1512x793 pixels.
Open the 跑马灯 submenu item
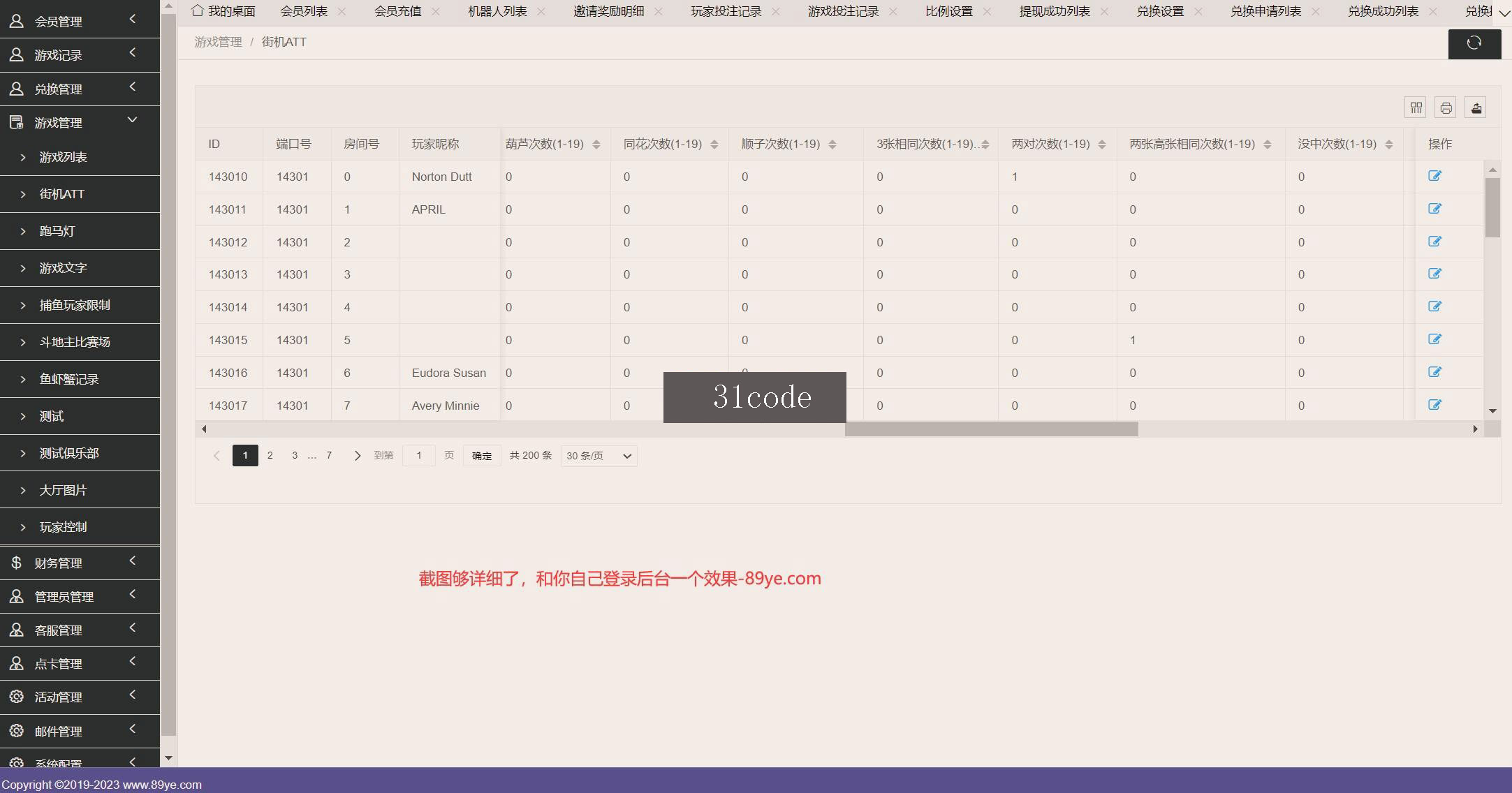tap(80, 231)
